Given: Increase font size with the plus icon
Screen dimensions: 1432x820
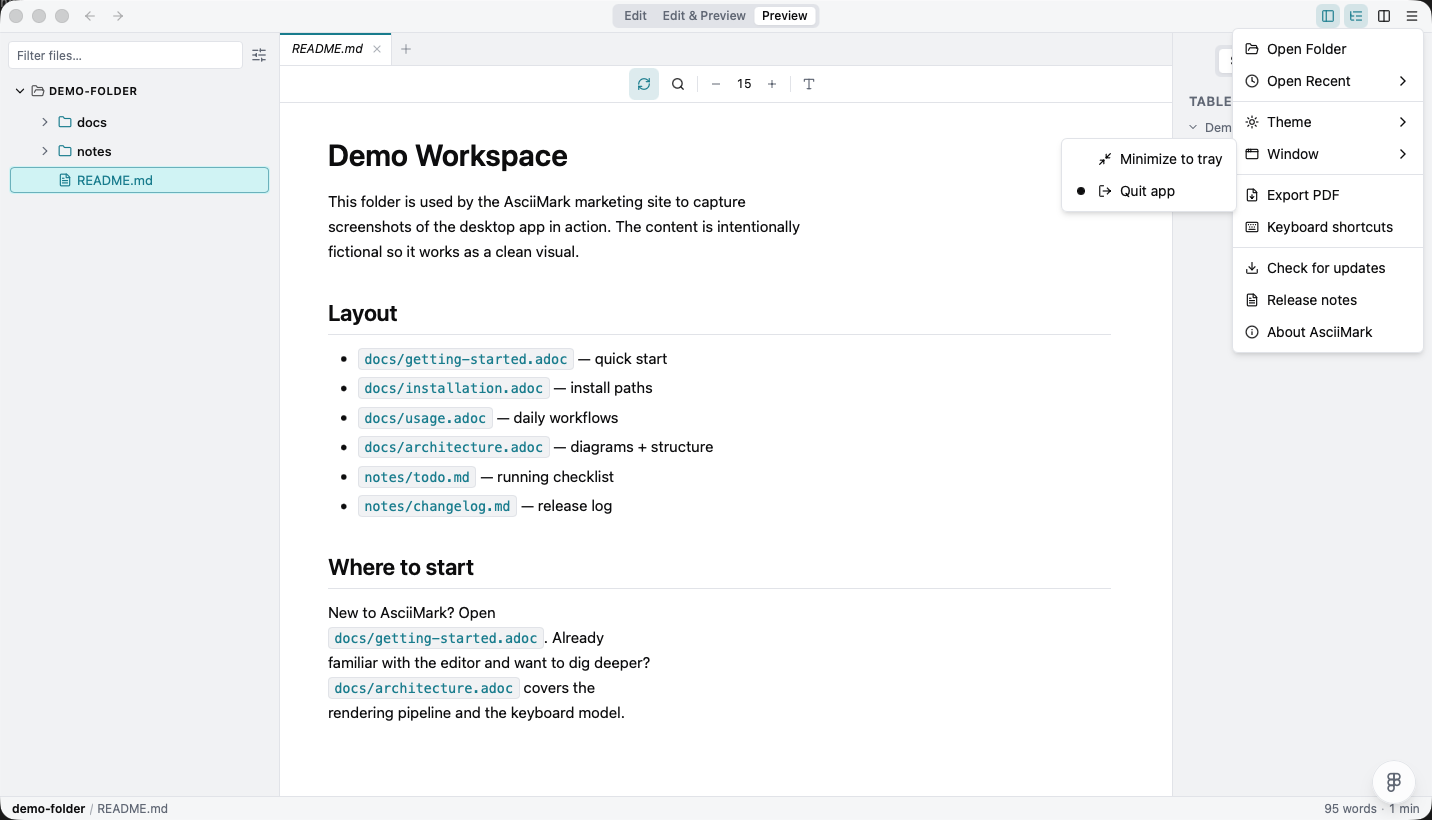Looking at the screenshot, I should pyautogui.click(x=772, y=84).
